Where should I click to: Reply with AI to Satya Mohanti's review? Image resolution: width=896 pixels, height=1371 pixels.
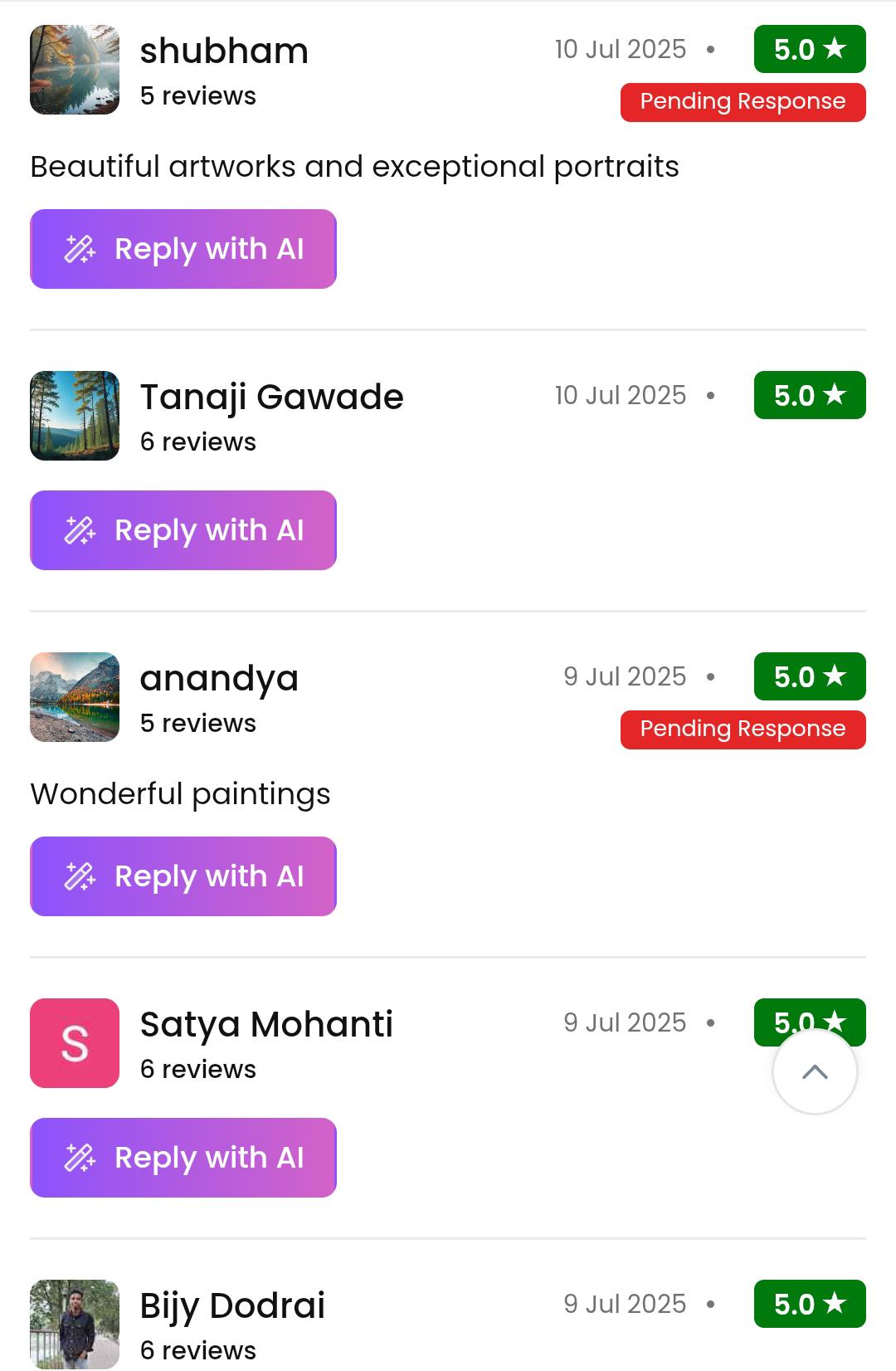point(183,1158)
